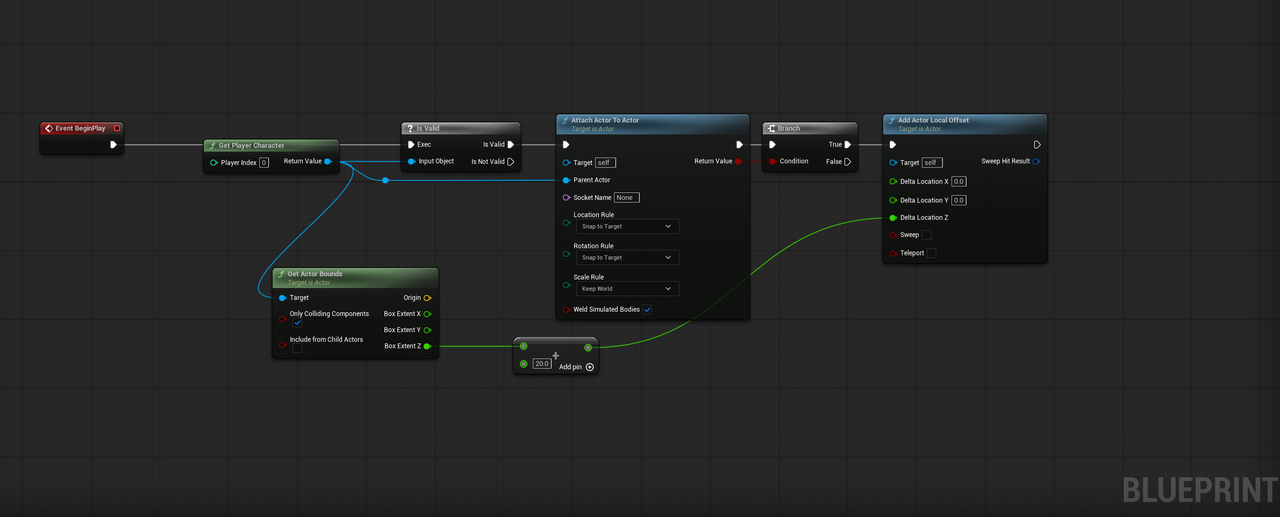Click Add pin button on add node

pyautogui.click(x=577, y=367)
